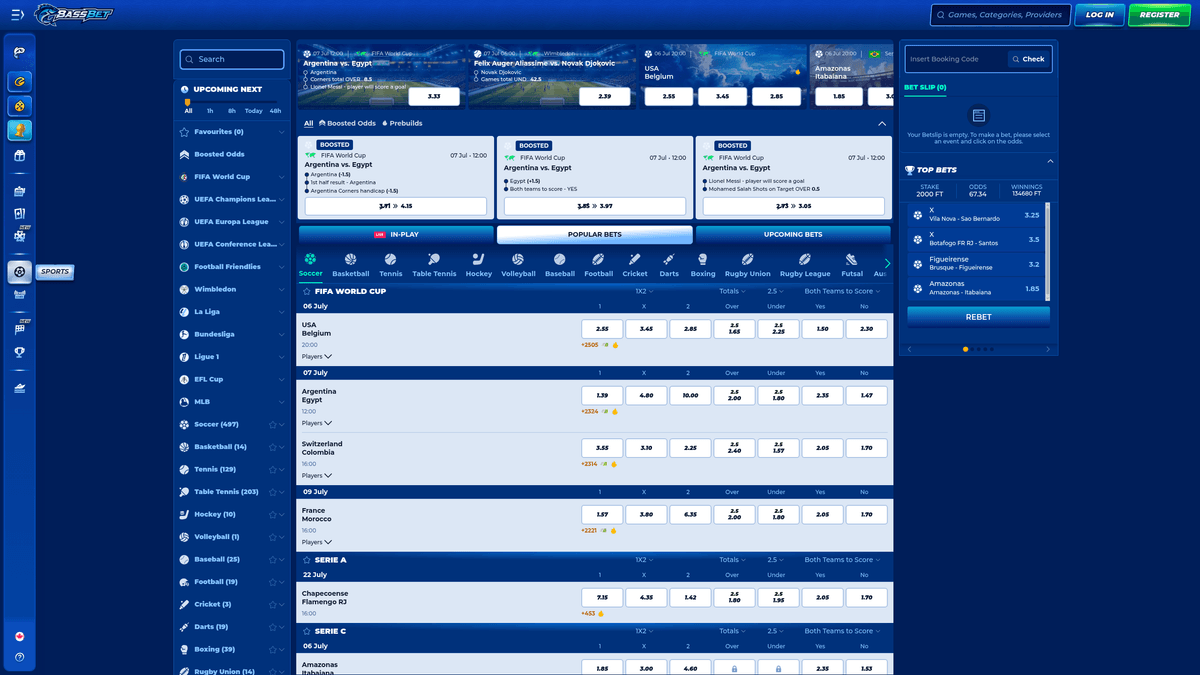Collapse the Top Bets panel with its chevron

tap(1050, 161)
